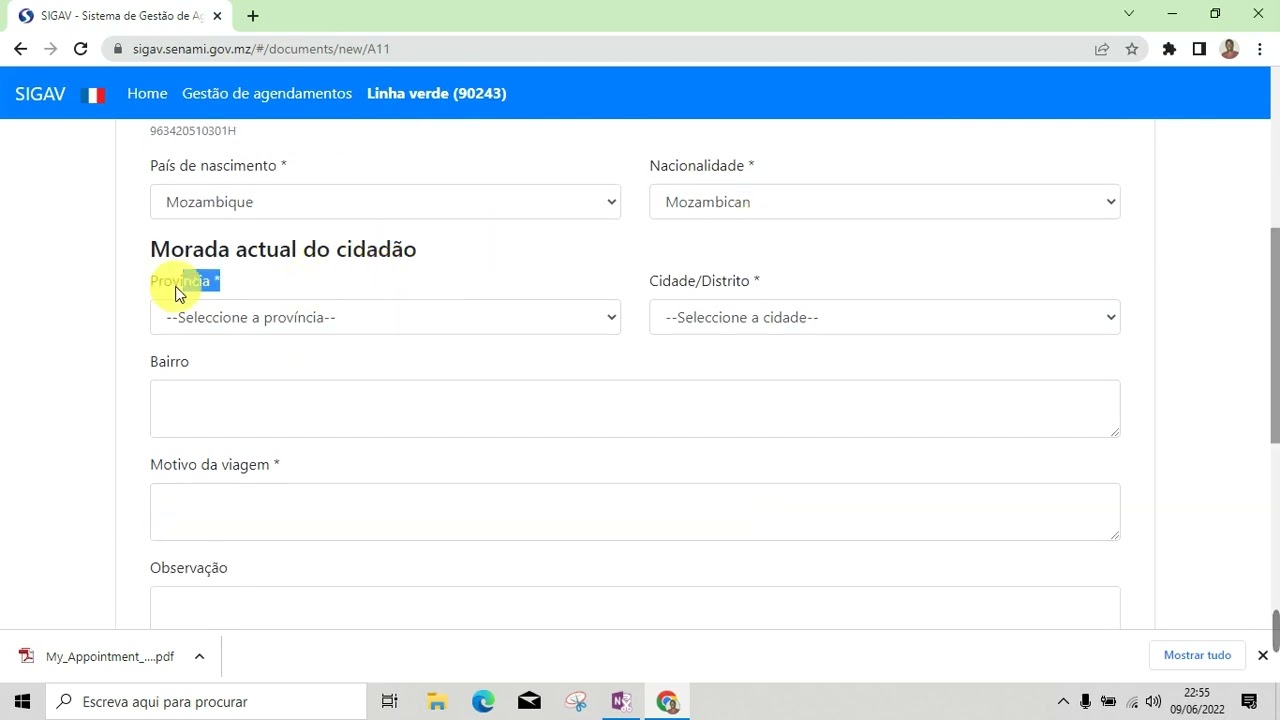1280x720 pixels.
Task: Open the notifications action center
Action: pos(1249,701)
